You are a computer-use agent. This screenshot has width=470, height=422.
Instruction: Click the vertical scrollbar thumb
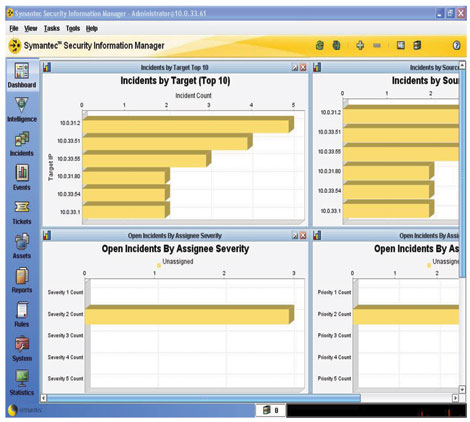[x=462, y=173]
